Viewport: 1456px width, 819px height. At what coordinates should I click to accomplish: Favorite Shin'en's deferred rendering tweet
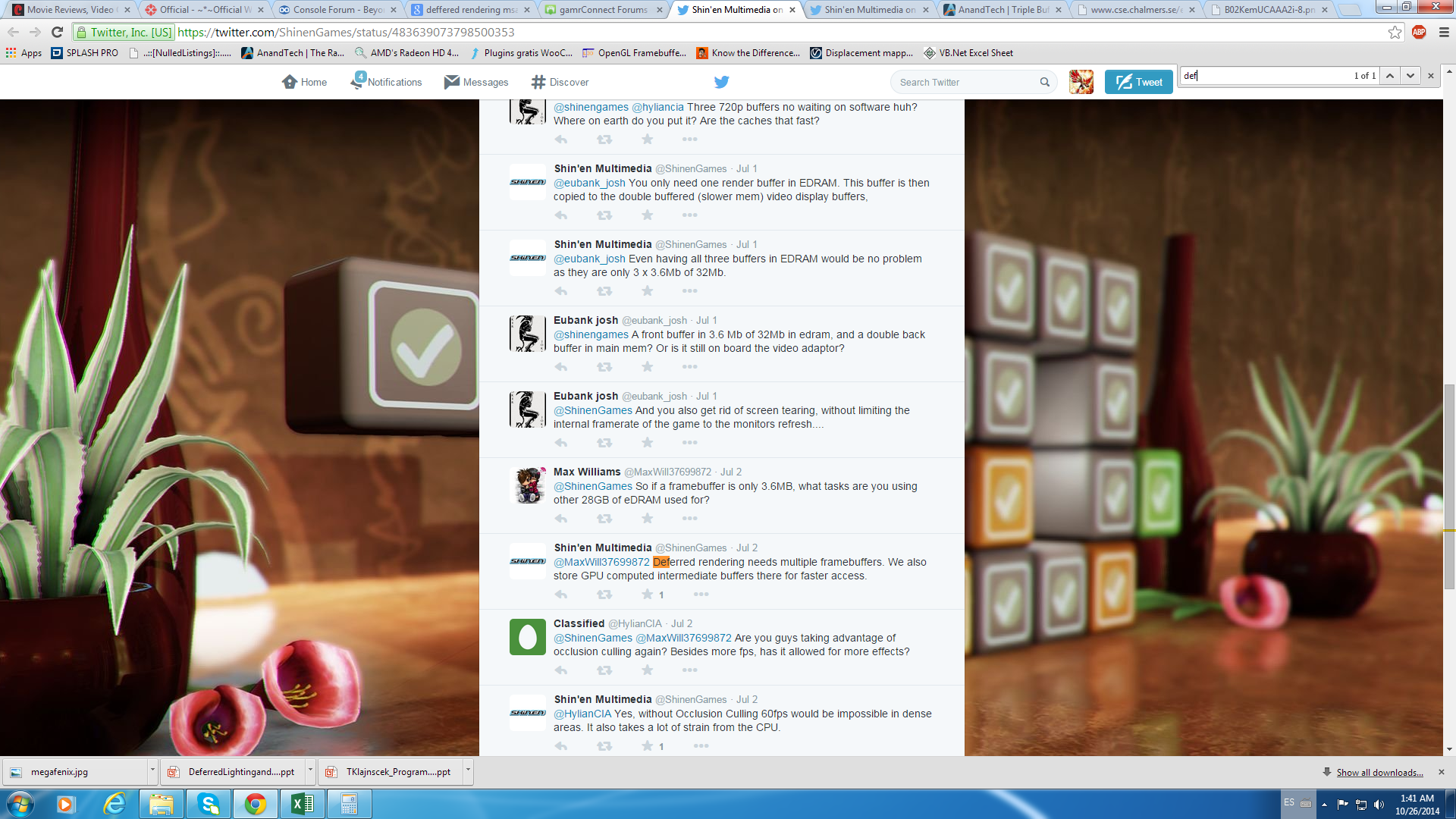click(647, 595)
